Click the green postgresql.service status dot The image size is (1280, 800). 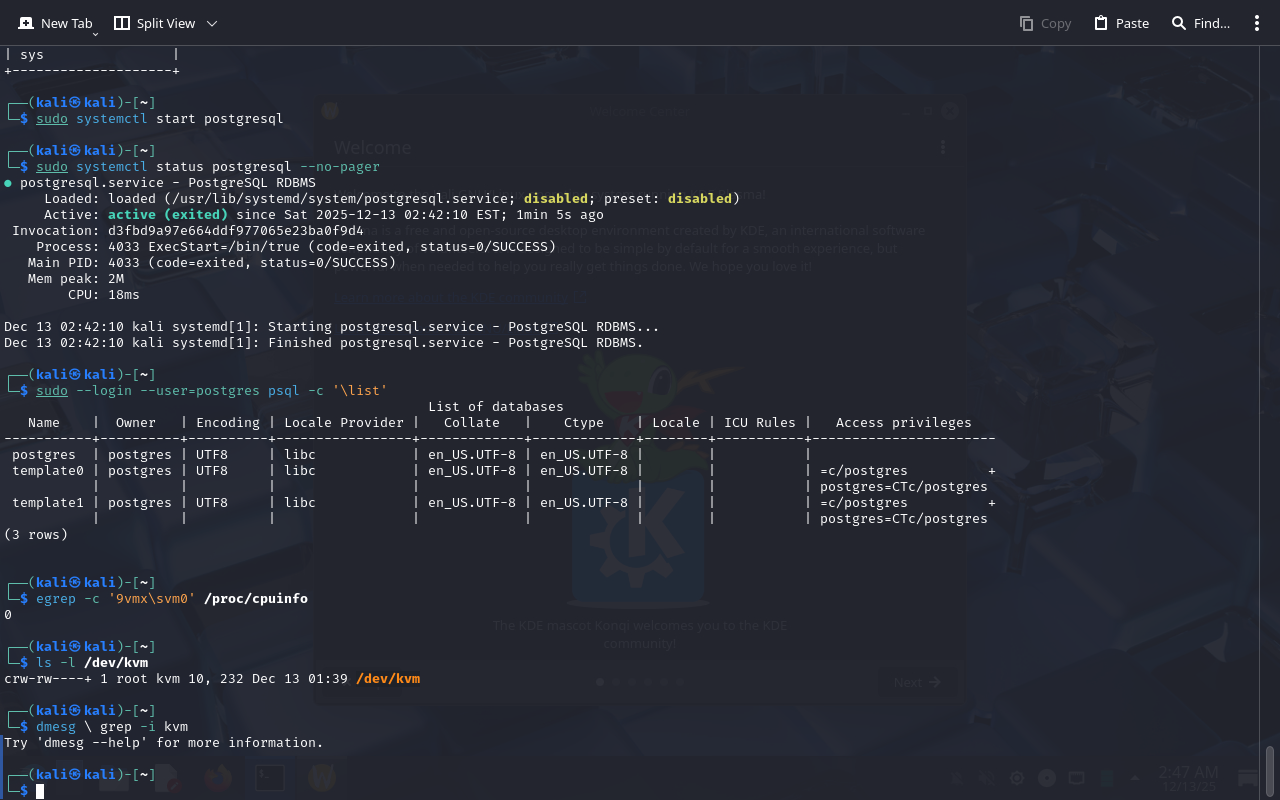point(8,183)
